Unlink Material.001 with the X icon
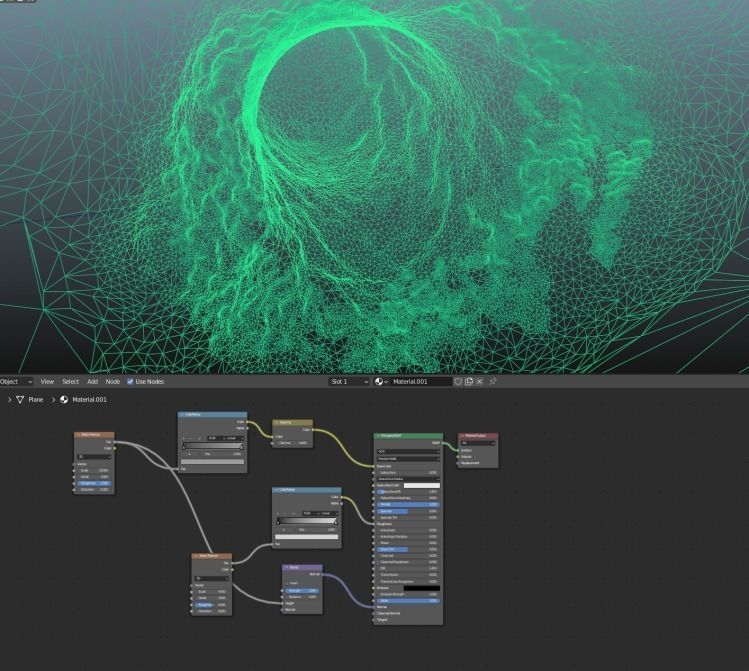 click(x=480, y=382)
